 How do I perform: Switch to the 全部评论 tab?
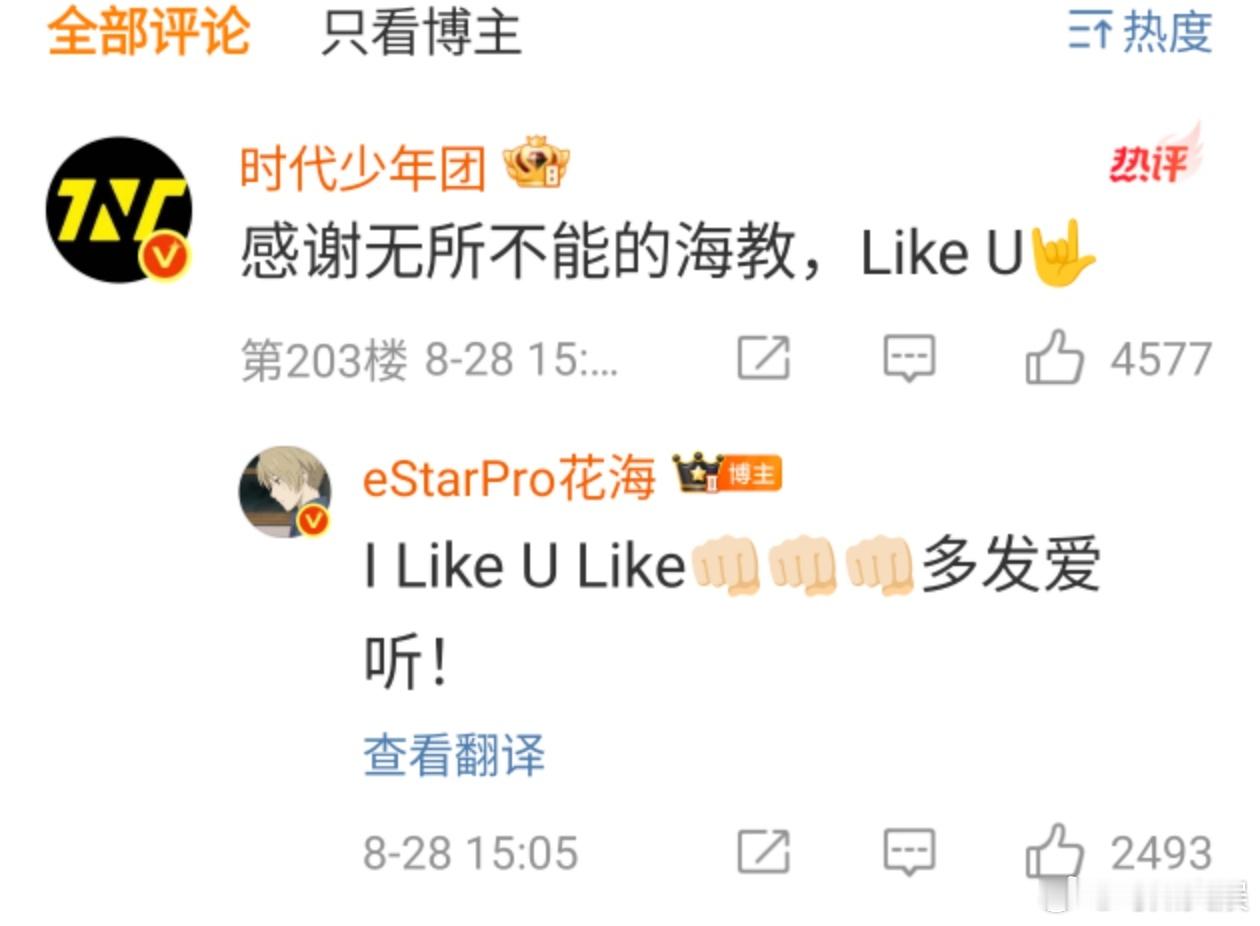pos(148,33)
